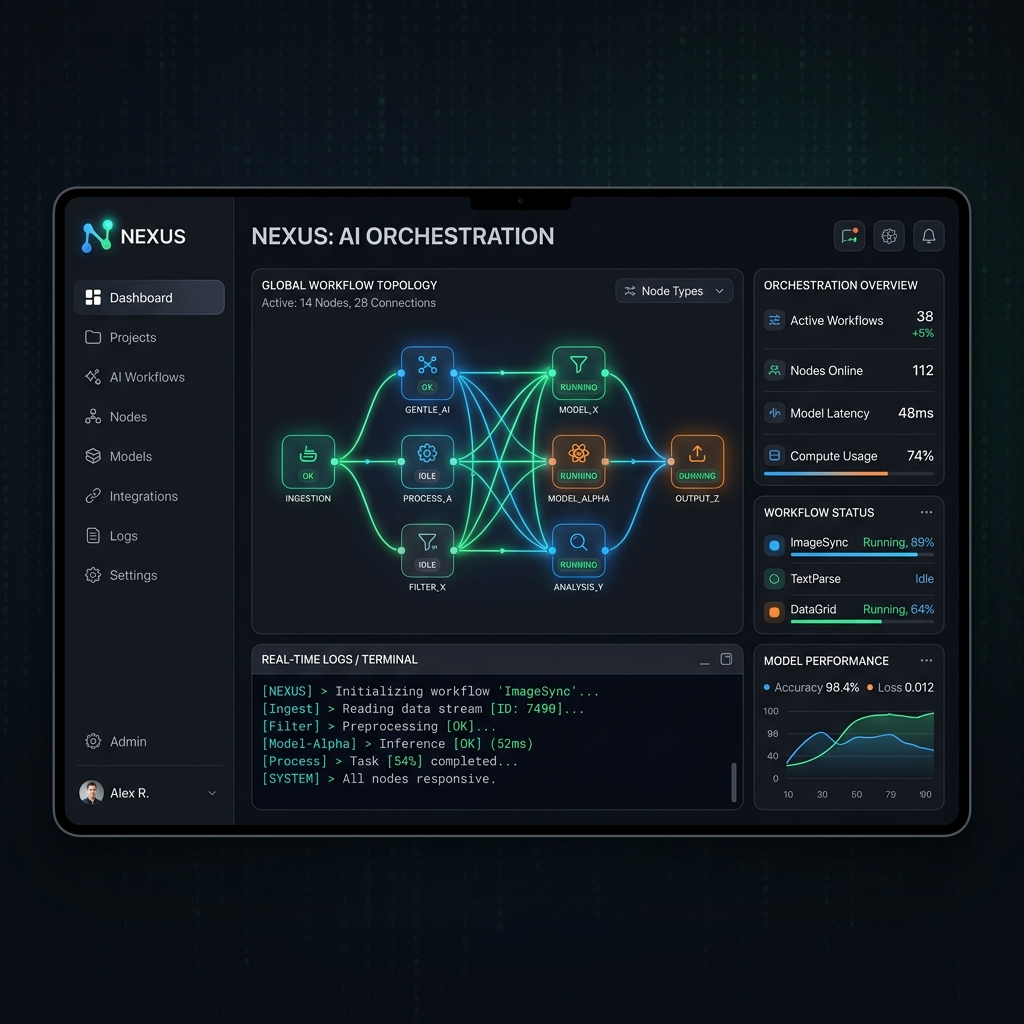This screenshot has height=1024, width=1024.
Task: Select the MODEL_ALPHA atom node
Action: pyautogui.click(x=579, y=462)
